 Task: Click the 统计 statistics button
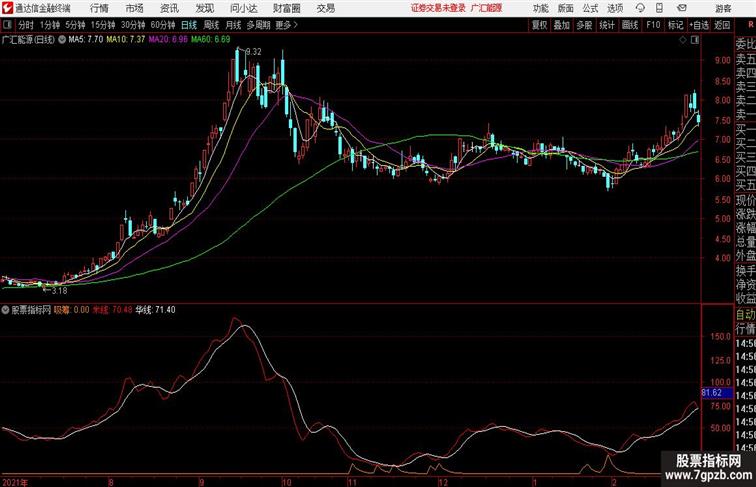pos(607,25)
